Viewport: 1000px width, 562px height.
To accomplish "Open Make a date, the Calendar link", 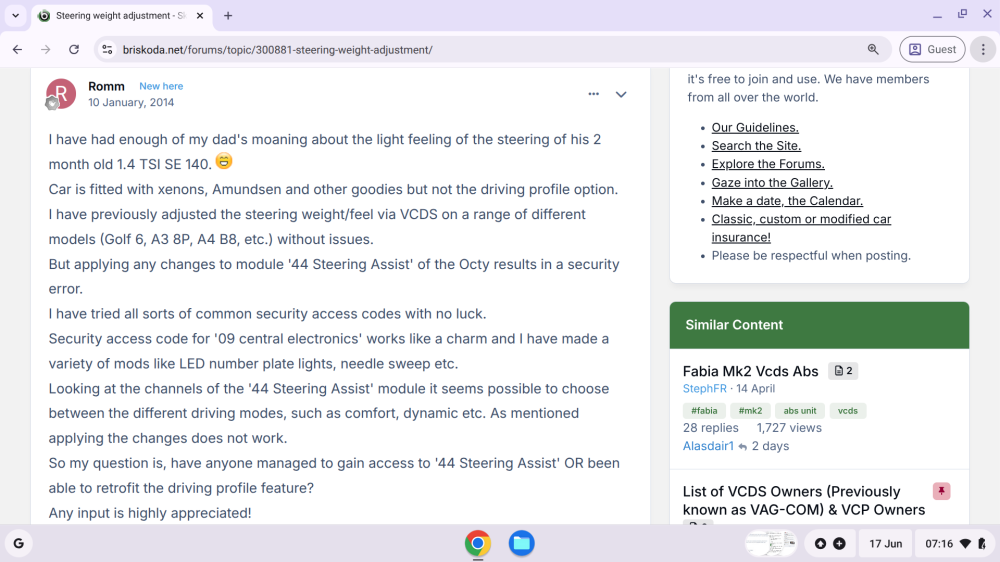I will tap(787, 201).
